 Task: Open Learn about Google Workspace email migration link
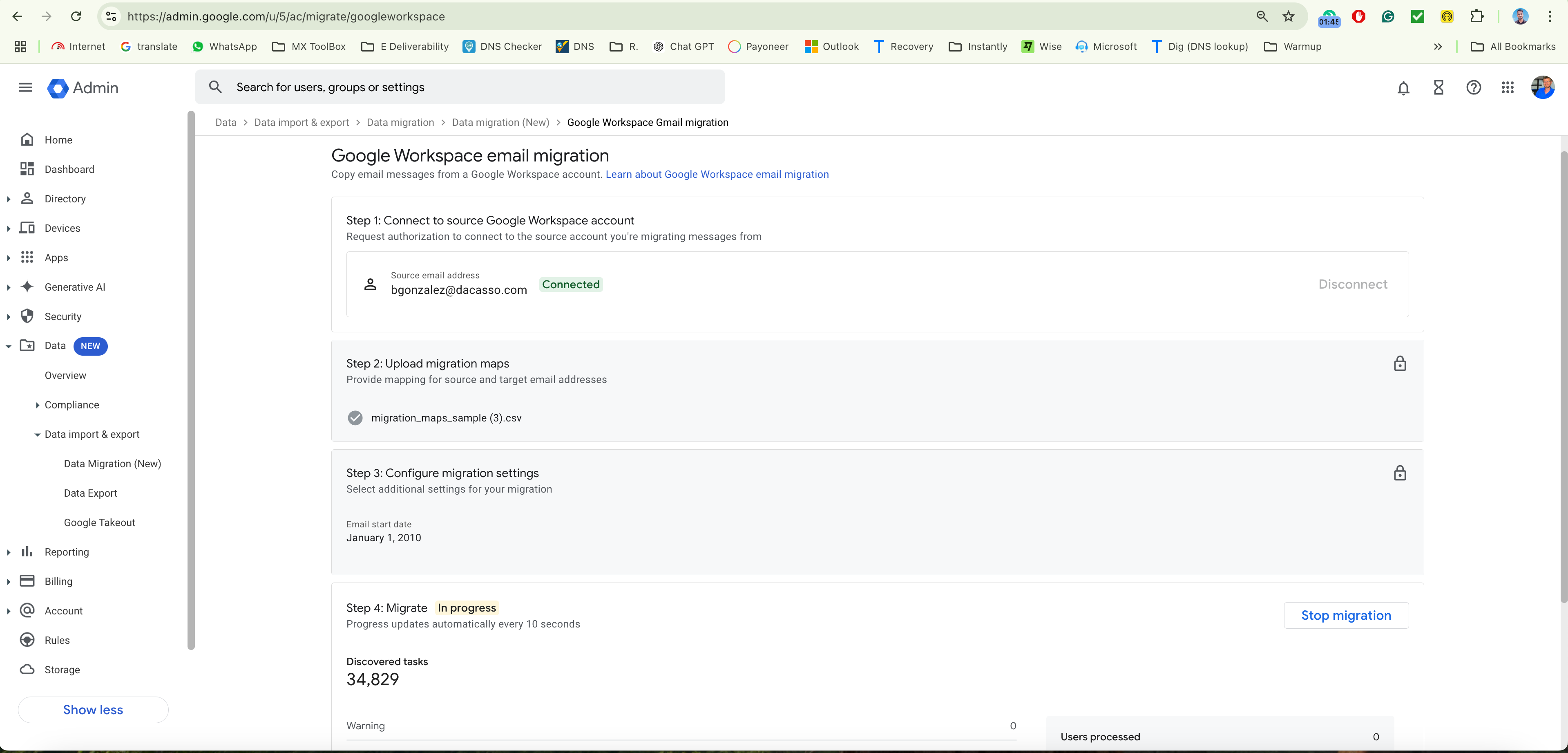tap(717, 174)
